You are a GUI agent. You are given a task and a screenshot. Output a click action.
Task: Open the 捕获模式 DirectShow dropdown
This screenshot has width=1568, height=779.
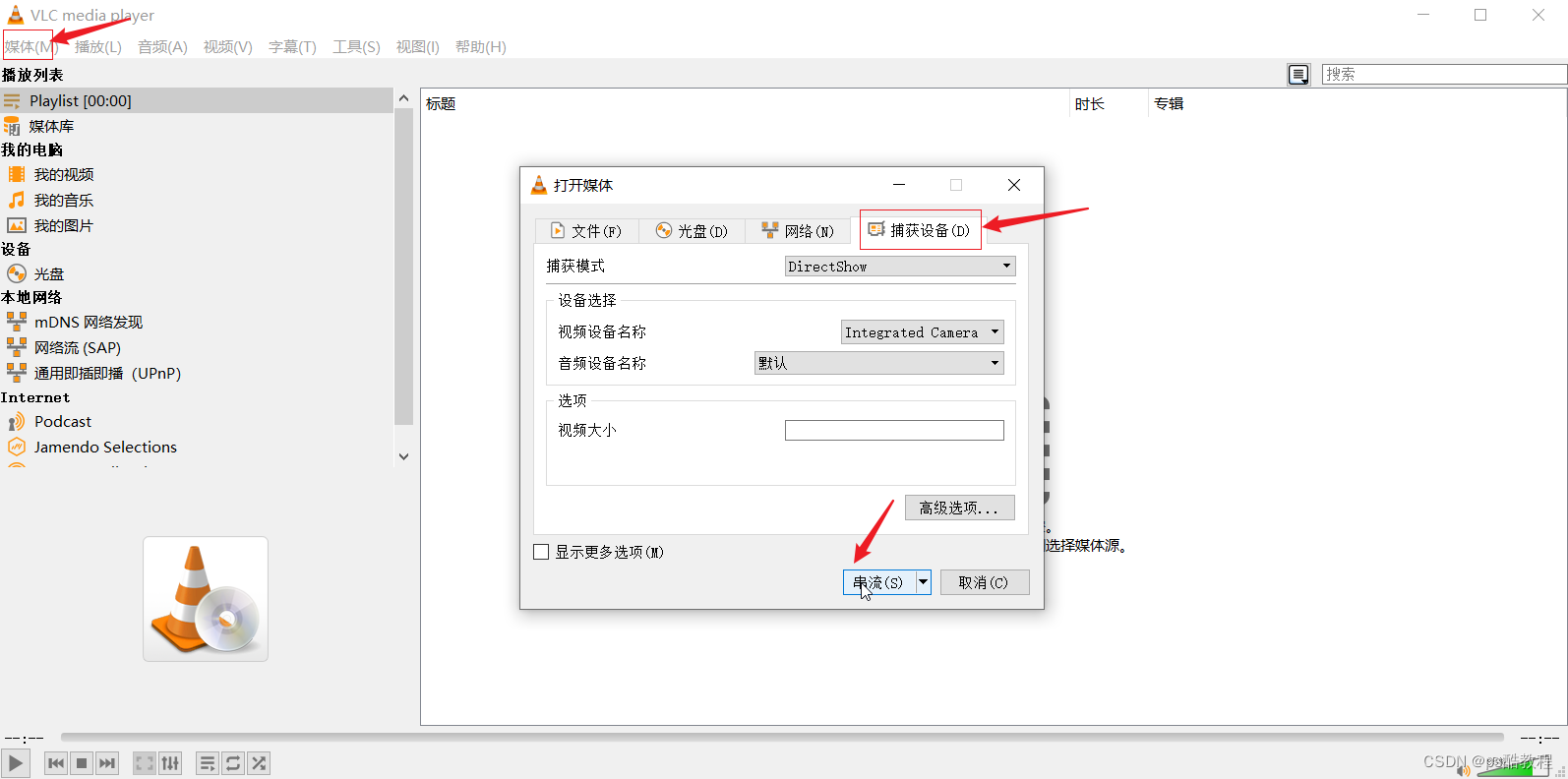coord(900,266)
